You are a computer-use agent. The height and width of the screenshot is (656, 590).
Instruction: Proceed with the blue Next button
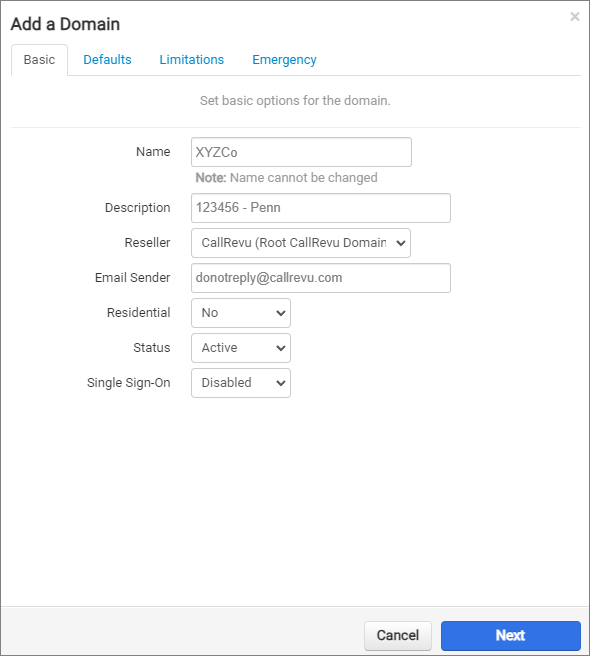pyautogui.click(x=510, y=636)
